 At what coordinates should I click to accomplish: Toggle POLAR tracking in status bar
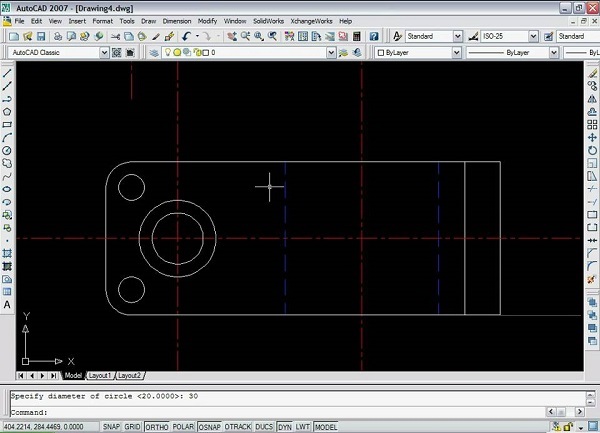(x=183, y=426)
